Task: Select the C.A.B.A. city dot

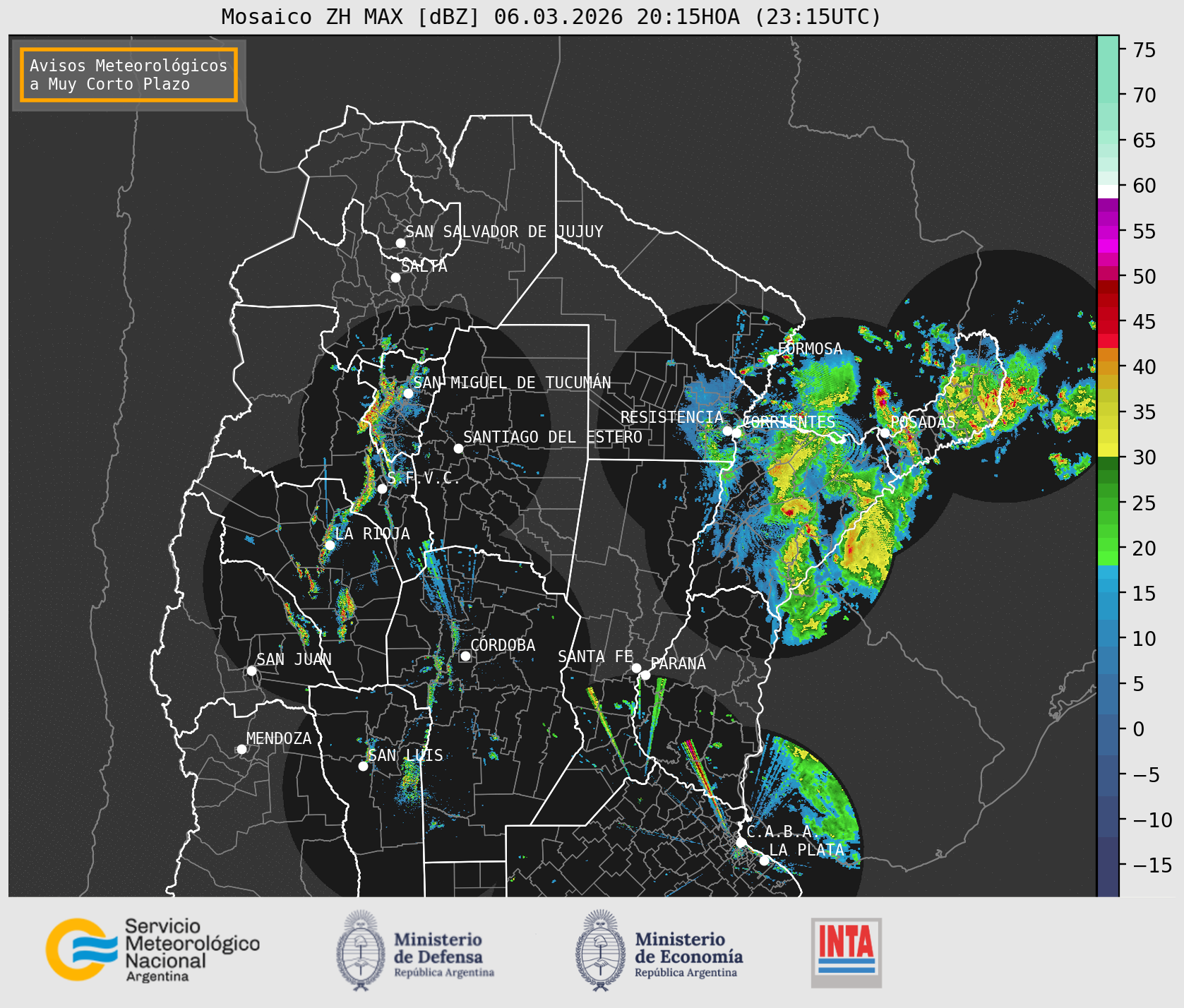Action: 741,842
